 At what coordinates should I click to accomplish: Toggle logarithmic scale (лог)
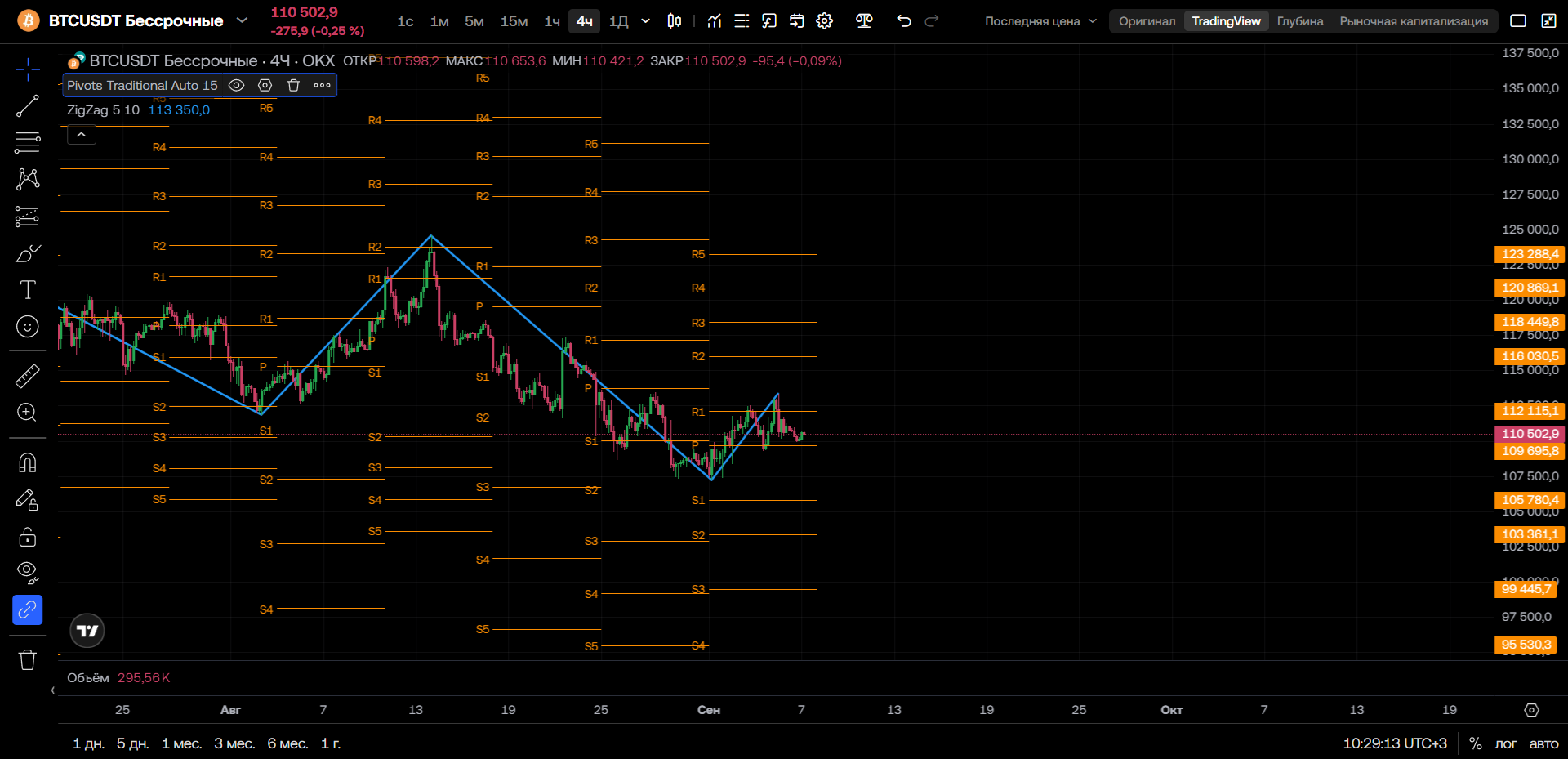tap(1505, 743)
